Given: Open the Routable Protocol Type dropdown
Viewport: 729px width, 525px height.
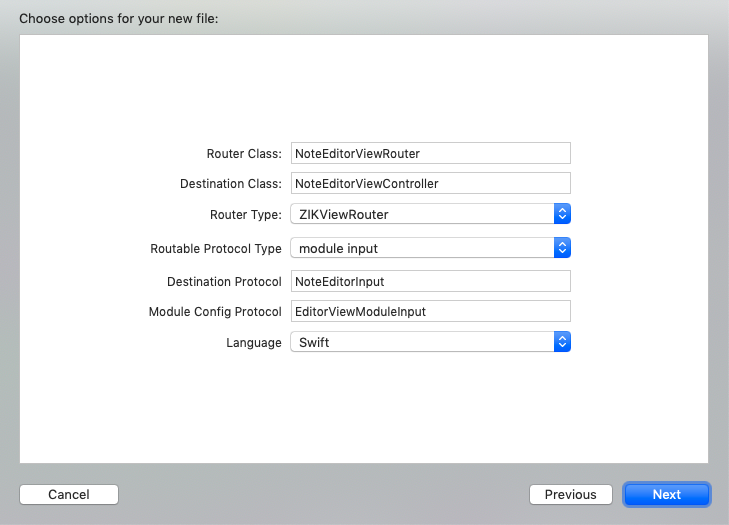Looking at the screenshot, I should 431,248.
